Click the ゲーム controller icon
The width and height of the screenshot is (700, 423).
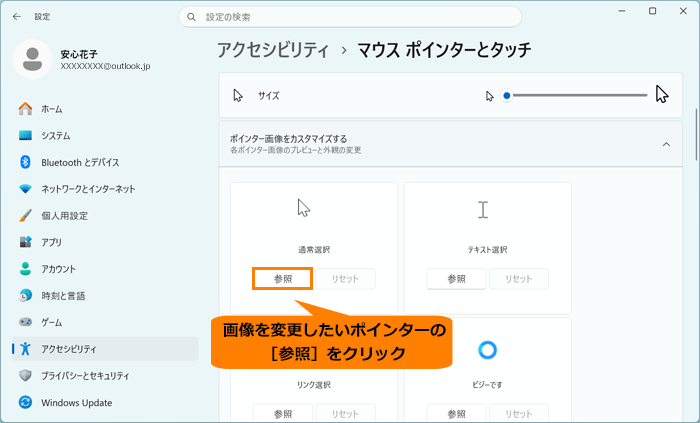pos(25,322)
